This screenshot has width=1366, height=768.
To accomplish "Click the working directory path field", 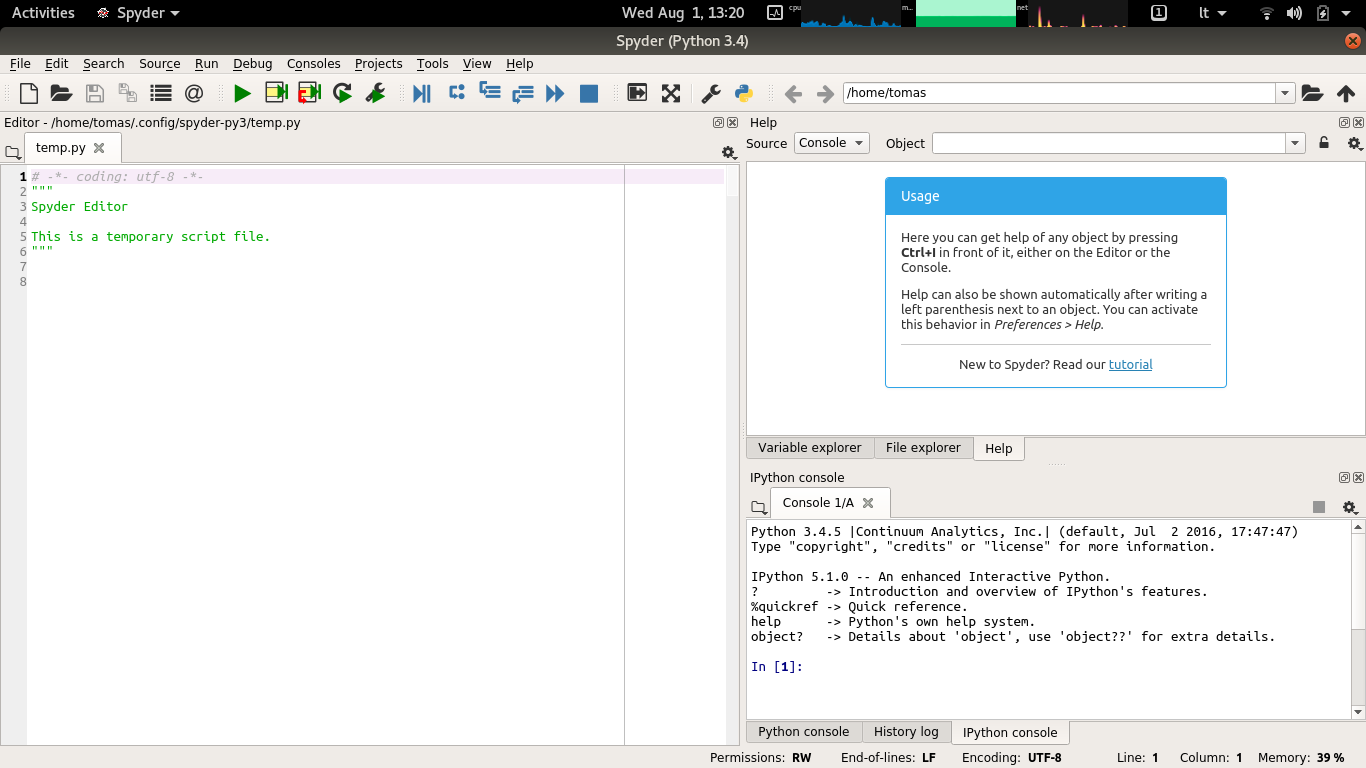I will 1060,93.
